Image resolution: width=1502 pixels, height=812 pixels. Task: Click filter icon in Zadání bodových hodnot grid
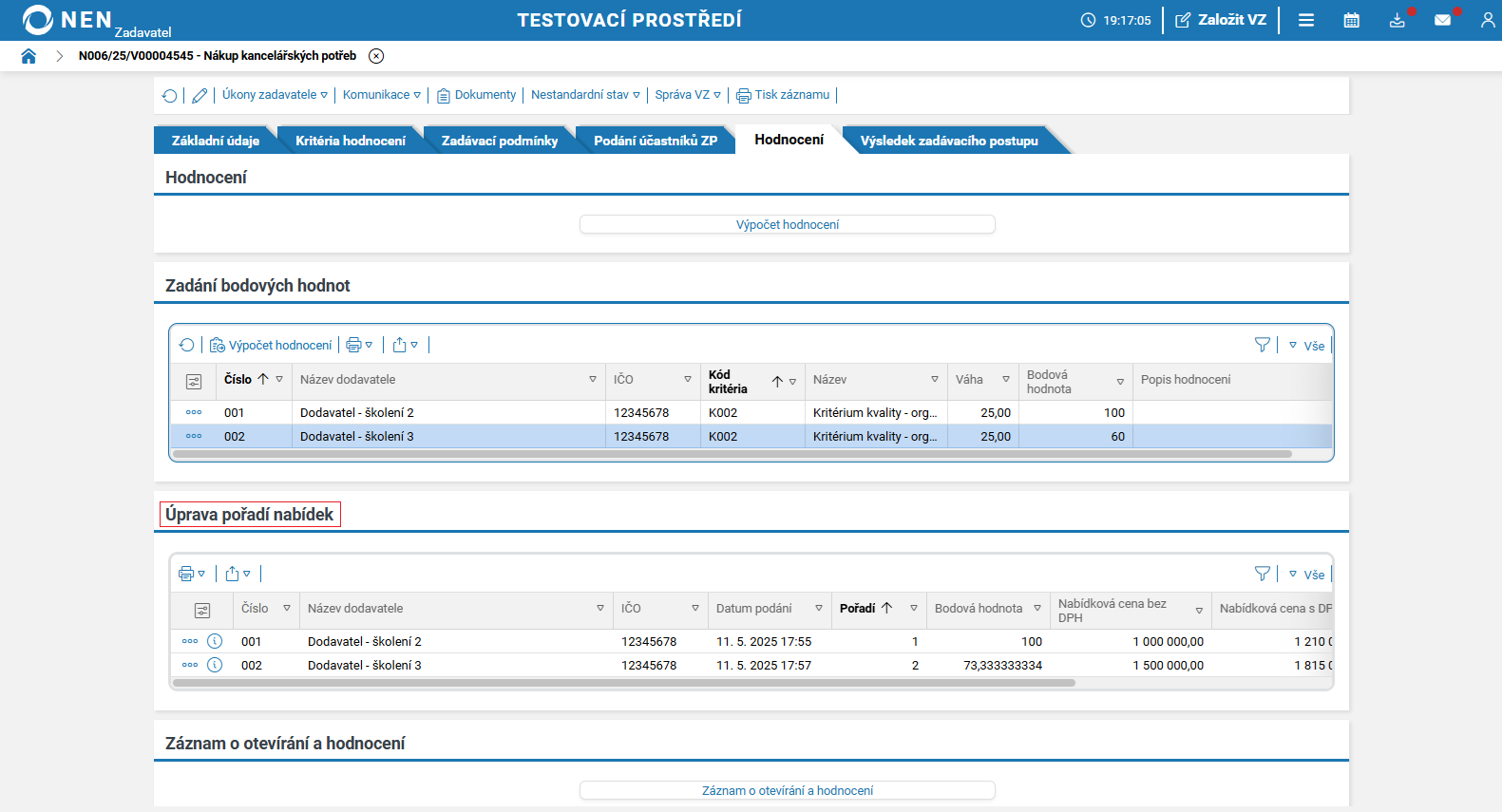tap(1262, 345)
